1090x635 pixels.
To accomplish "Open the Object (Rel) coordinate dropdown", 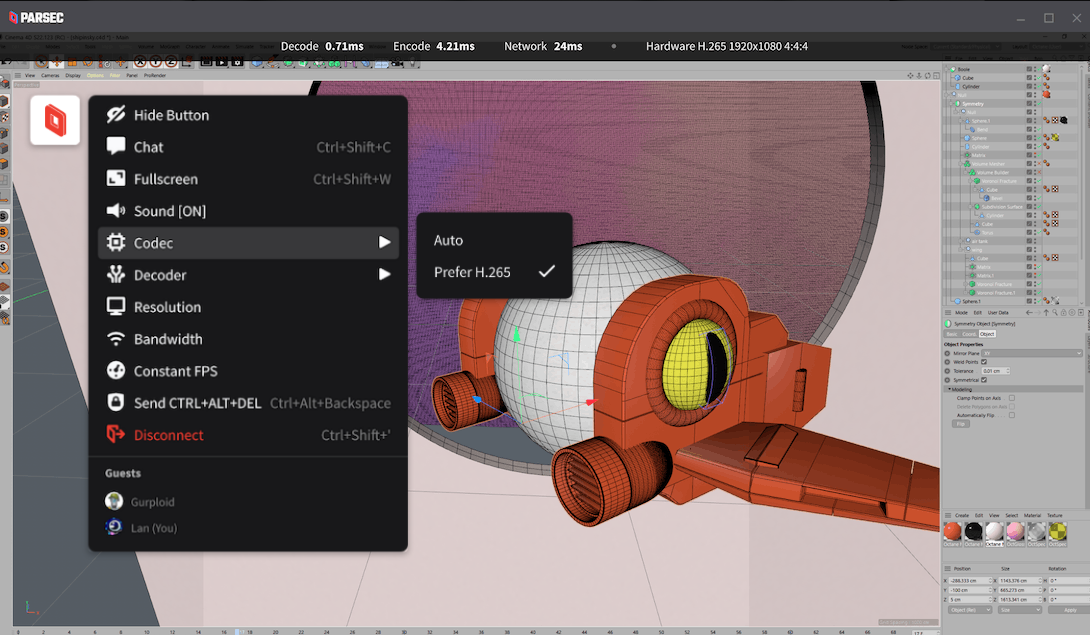I will coord(972,609).
